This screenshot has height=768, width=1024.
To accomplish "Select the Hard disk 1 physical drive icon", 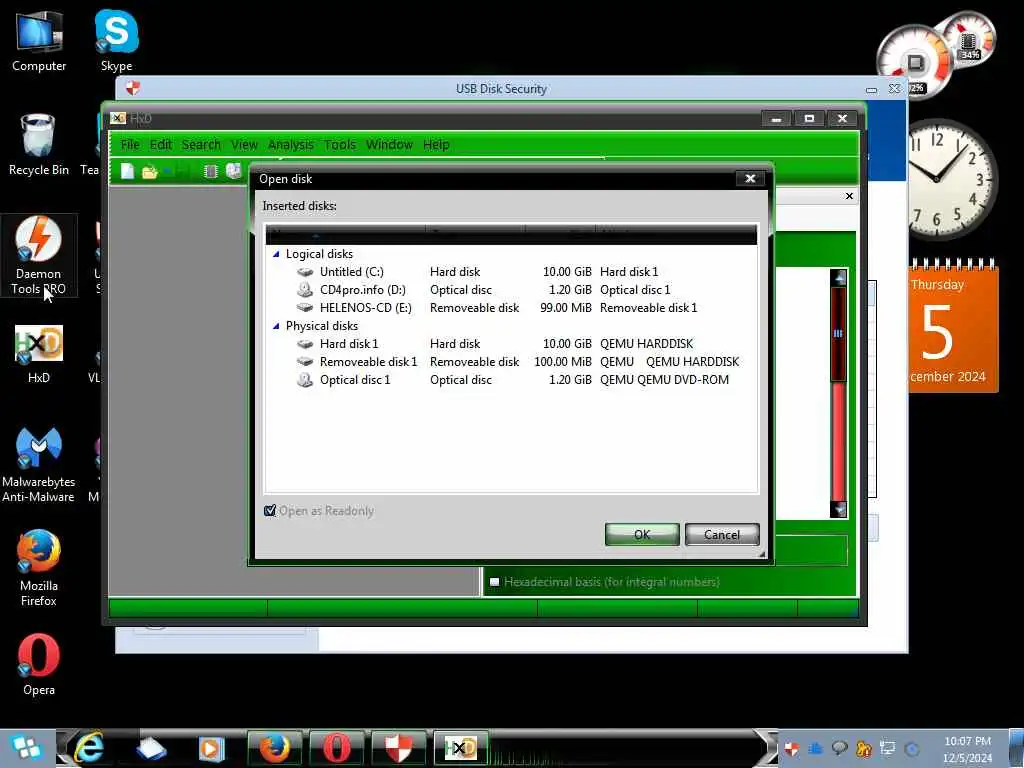I will (x=305, y=344).
